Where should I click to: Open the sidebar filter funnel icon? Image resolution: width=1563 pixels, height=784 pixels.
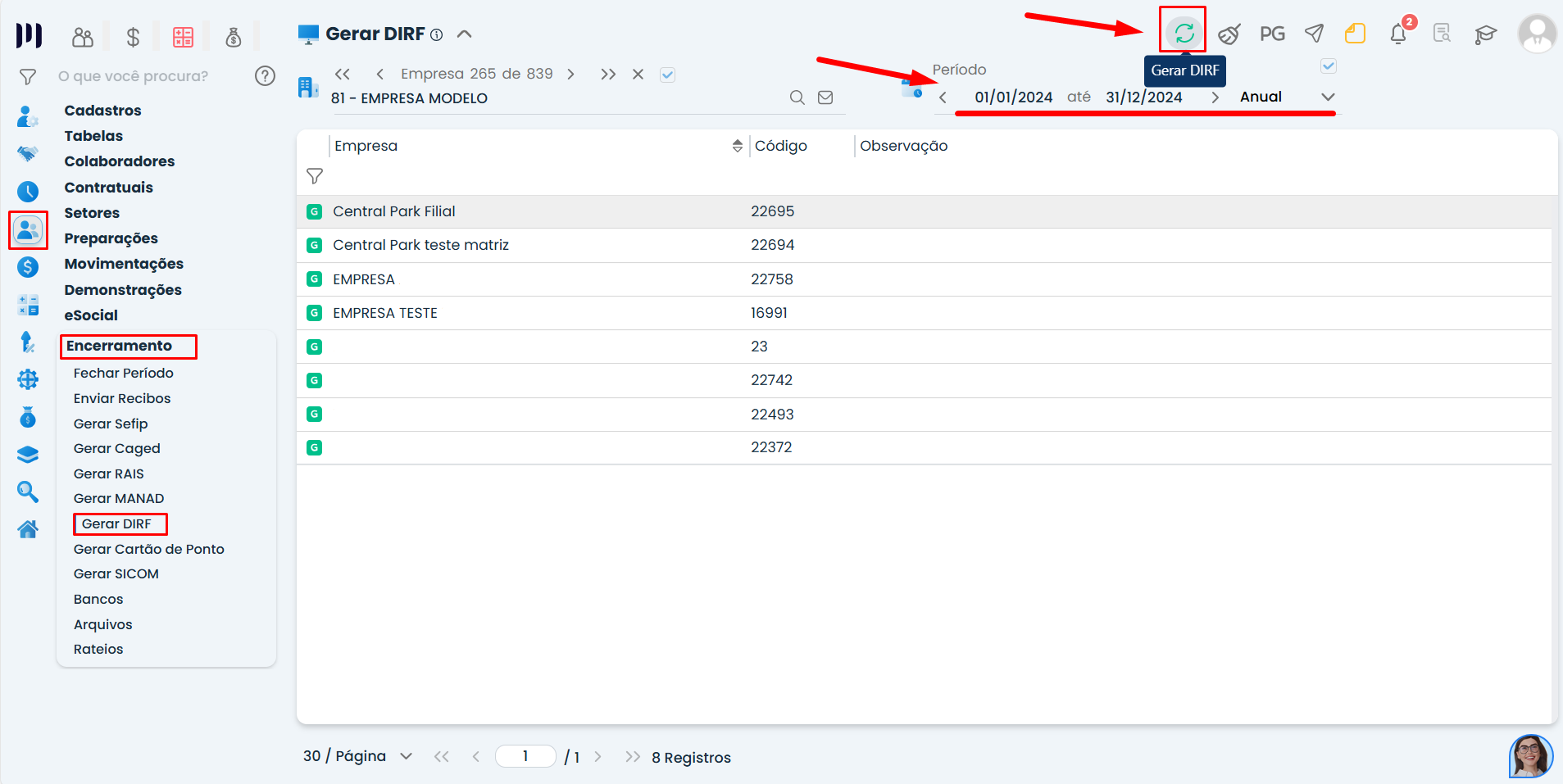[28, 77]
